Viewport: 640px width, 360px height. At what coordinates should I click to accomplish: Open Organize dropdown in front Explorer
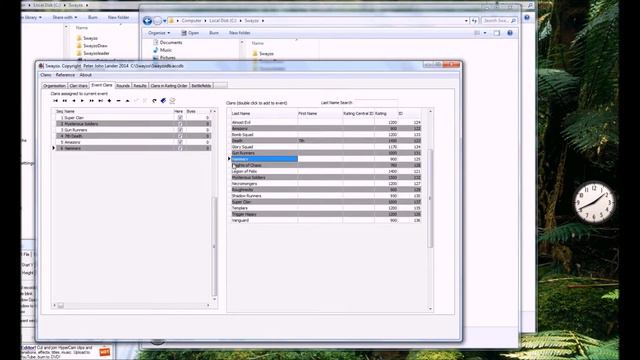pos(159,33)
